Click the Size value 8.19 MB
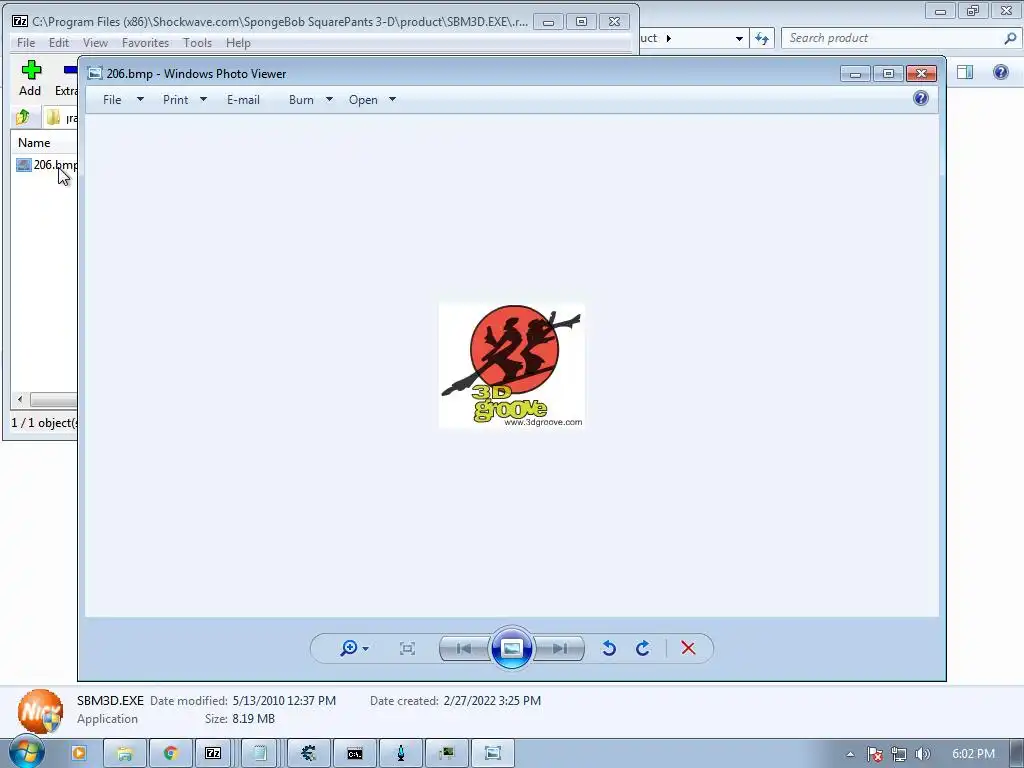 (253, 719)
